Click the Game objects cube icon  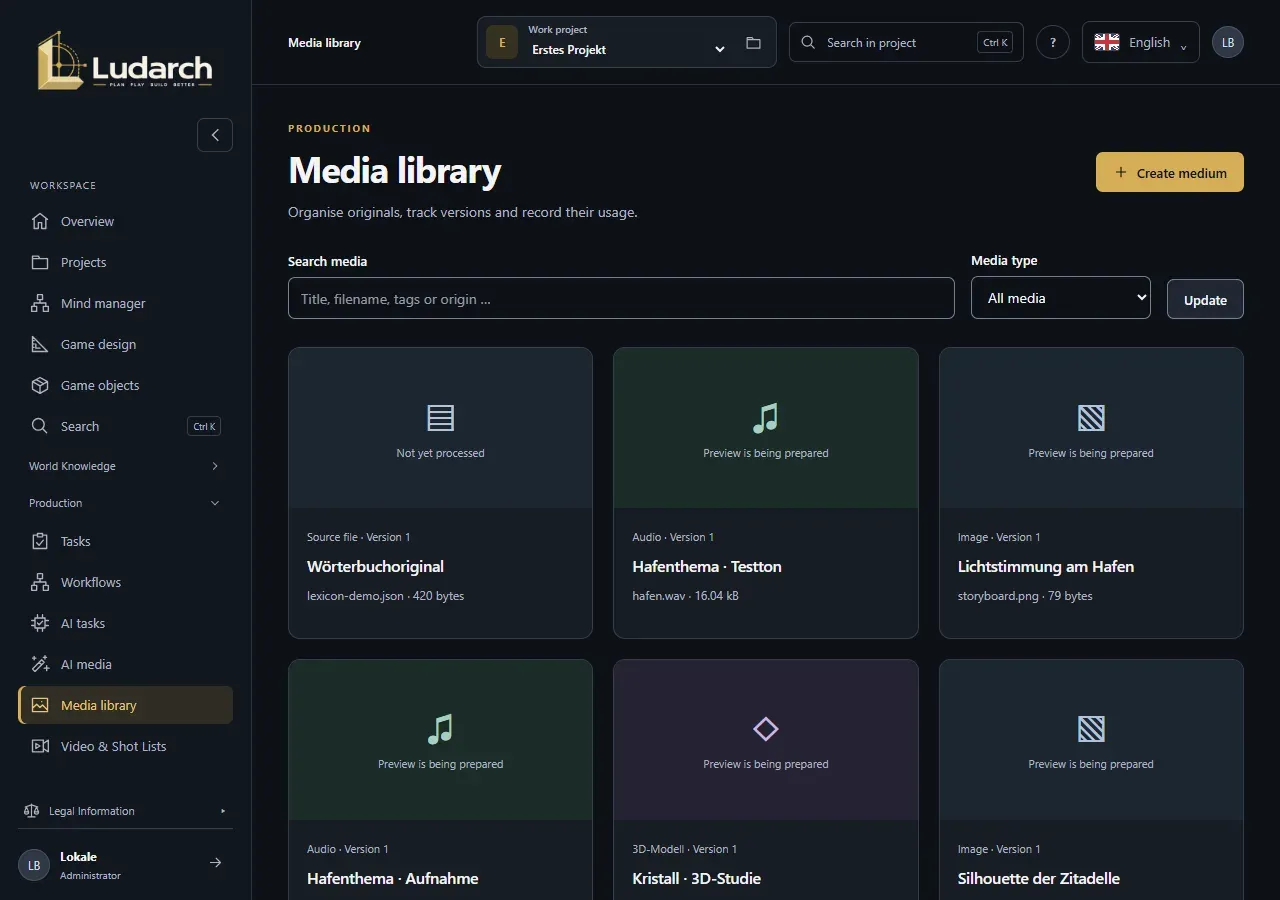40,385
